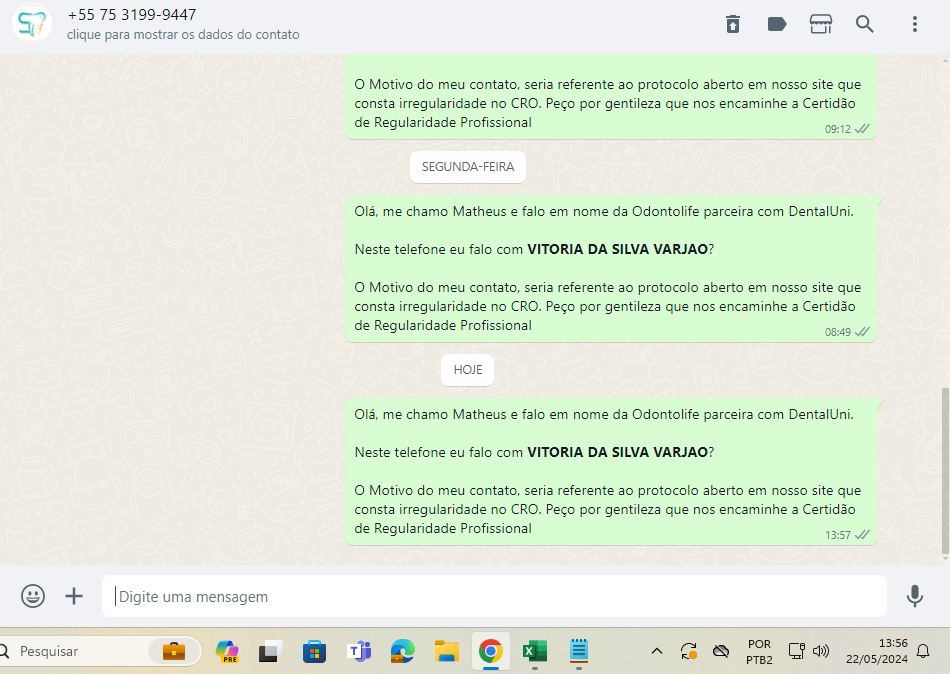Focus the 'Digite uma mensagem' input field

494,596
